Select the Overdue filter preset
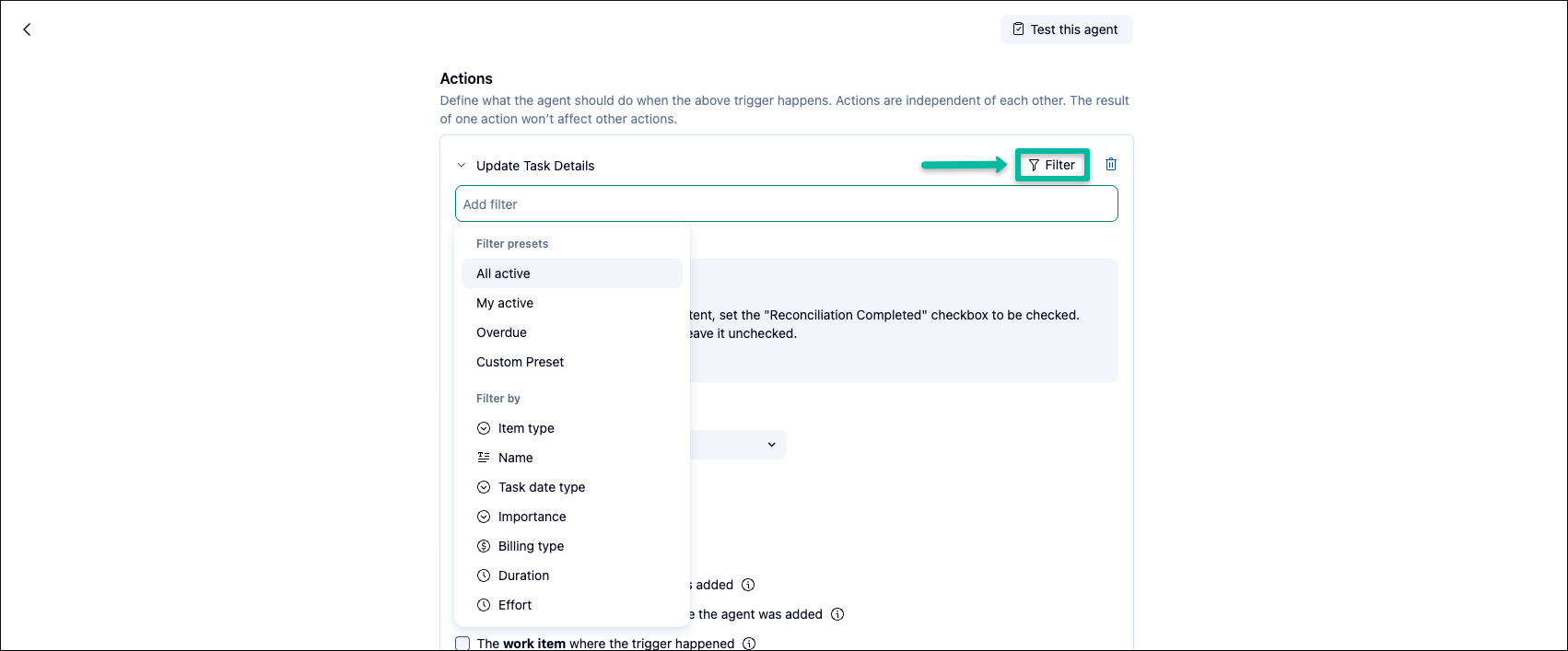This screenshot has height=651, width=1568. (501, 332)
